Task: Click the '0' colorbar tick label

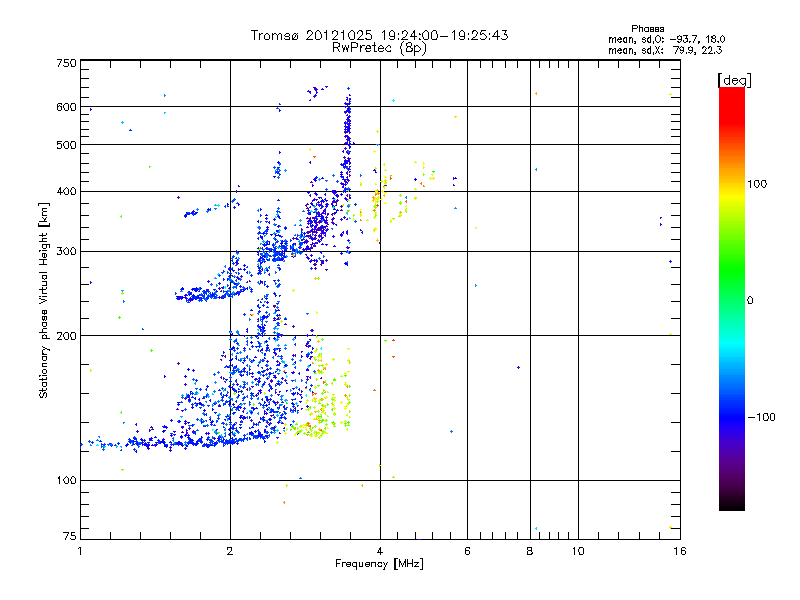Action: (749, 301)
